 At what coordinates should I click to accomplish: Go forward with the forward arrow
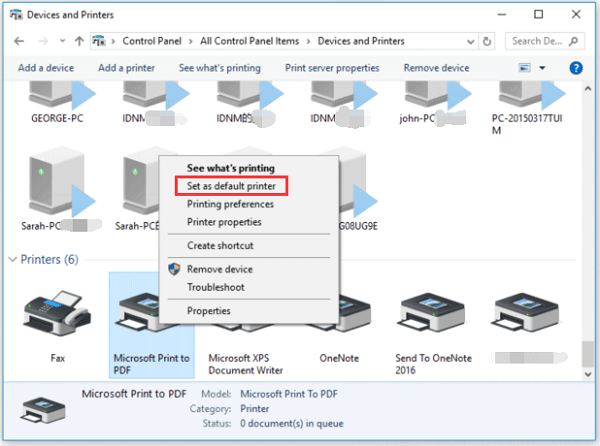pyautogui.click(x=43, y=41)
